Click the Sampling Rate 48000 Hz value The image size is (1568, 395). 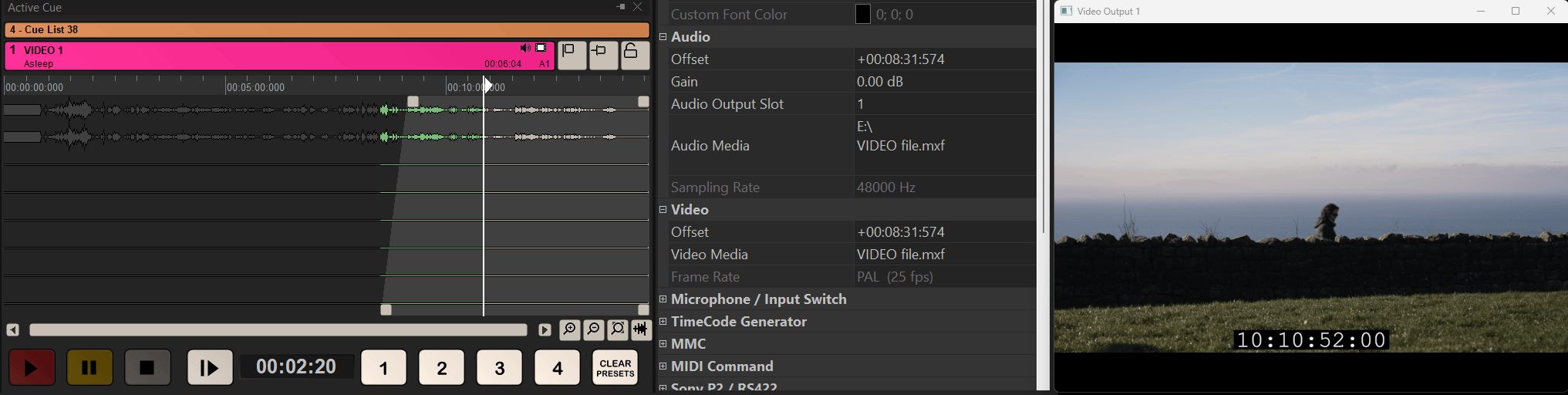[945, 187]
